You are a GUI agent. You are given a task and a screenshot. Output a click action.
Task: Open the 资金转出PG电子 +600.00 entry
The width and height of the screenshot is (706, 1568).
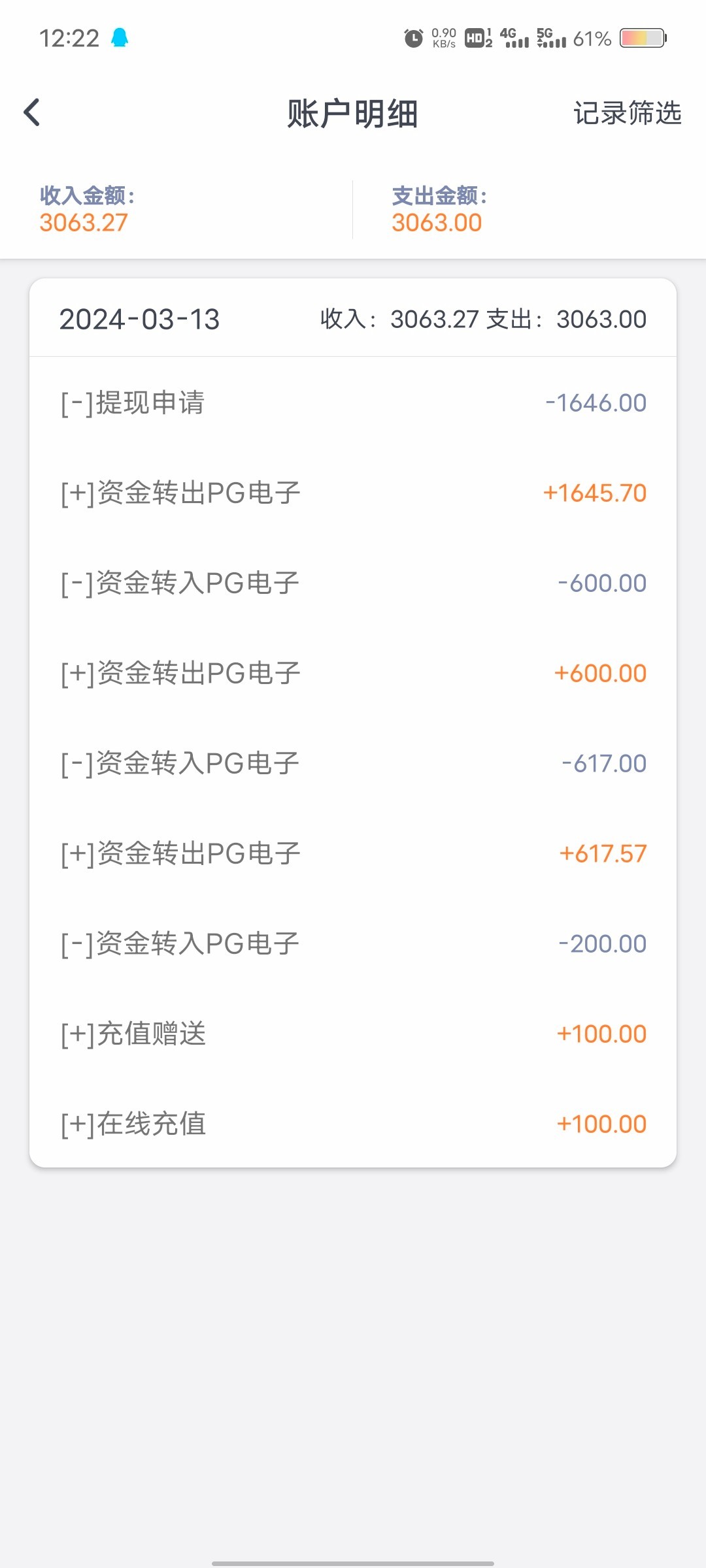tap(353, 673)
